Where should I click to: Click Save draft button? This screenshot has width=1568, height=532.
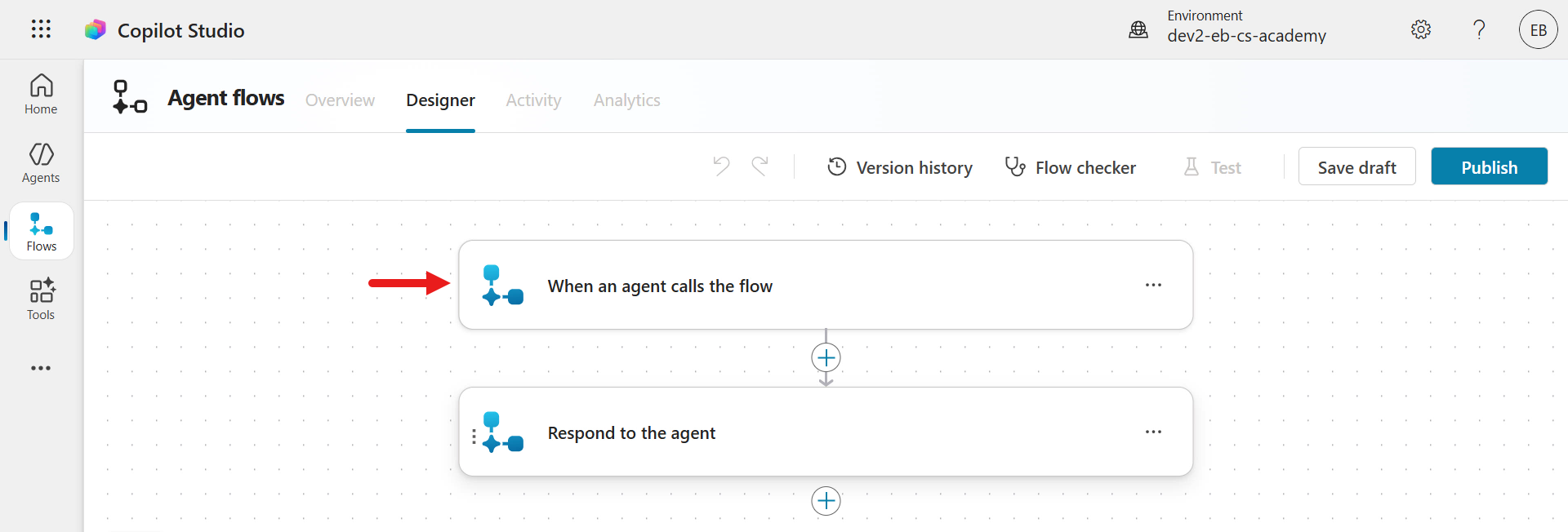click(1356, 166)
